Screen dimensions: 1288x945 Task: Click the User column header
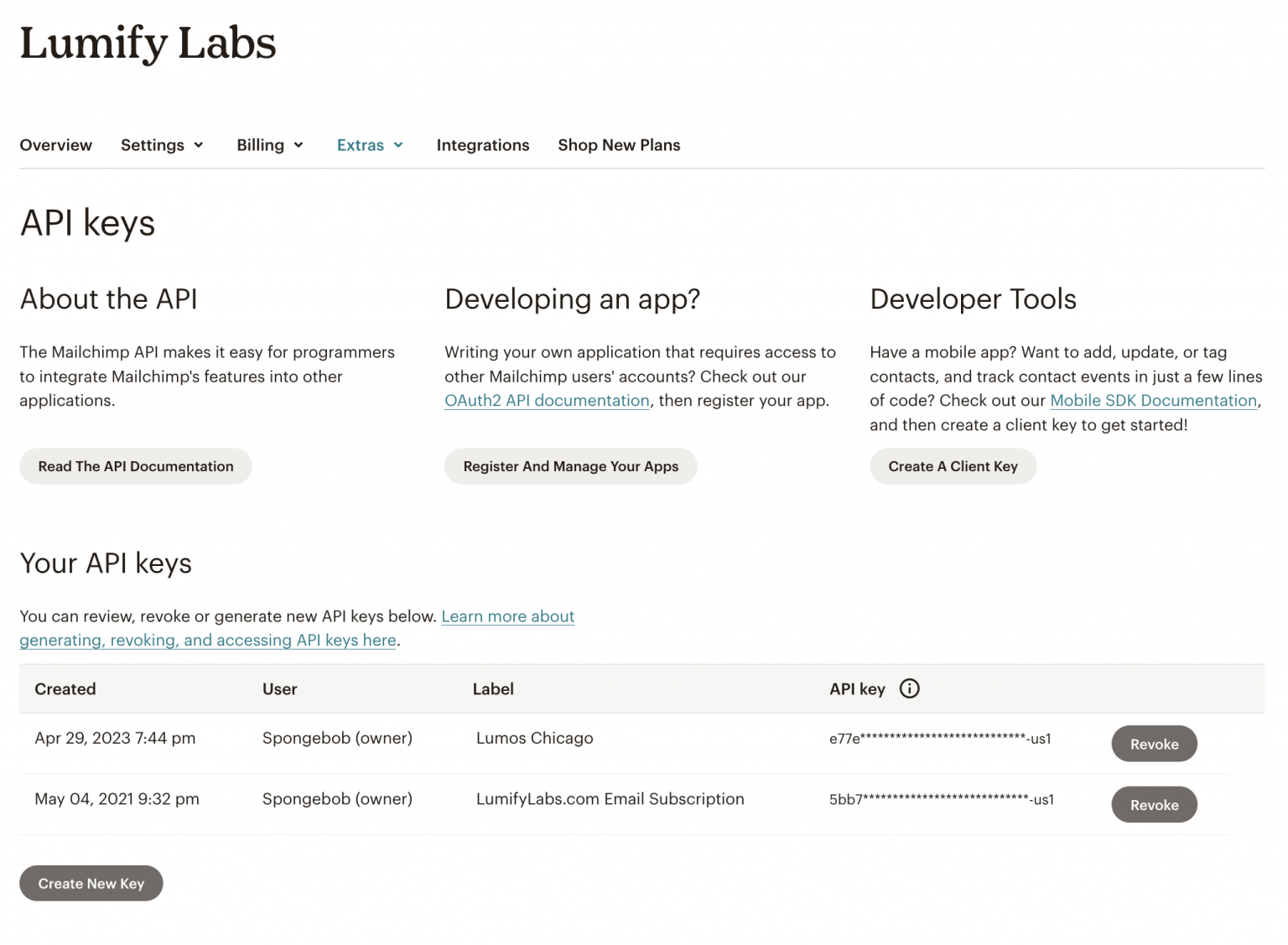point(280,689)
